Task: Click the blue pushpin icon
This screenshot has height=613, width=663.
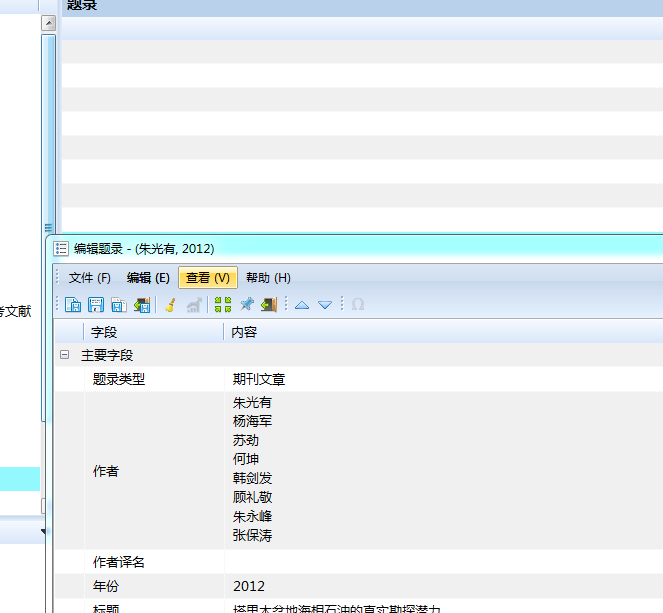Action: [247, 304]
